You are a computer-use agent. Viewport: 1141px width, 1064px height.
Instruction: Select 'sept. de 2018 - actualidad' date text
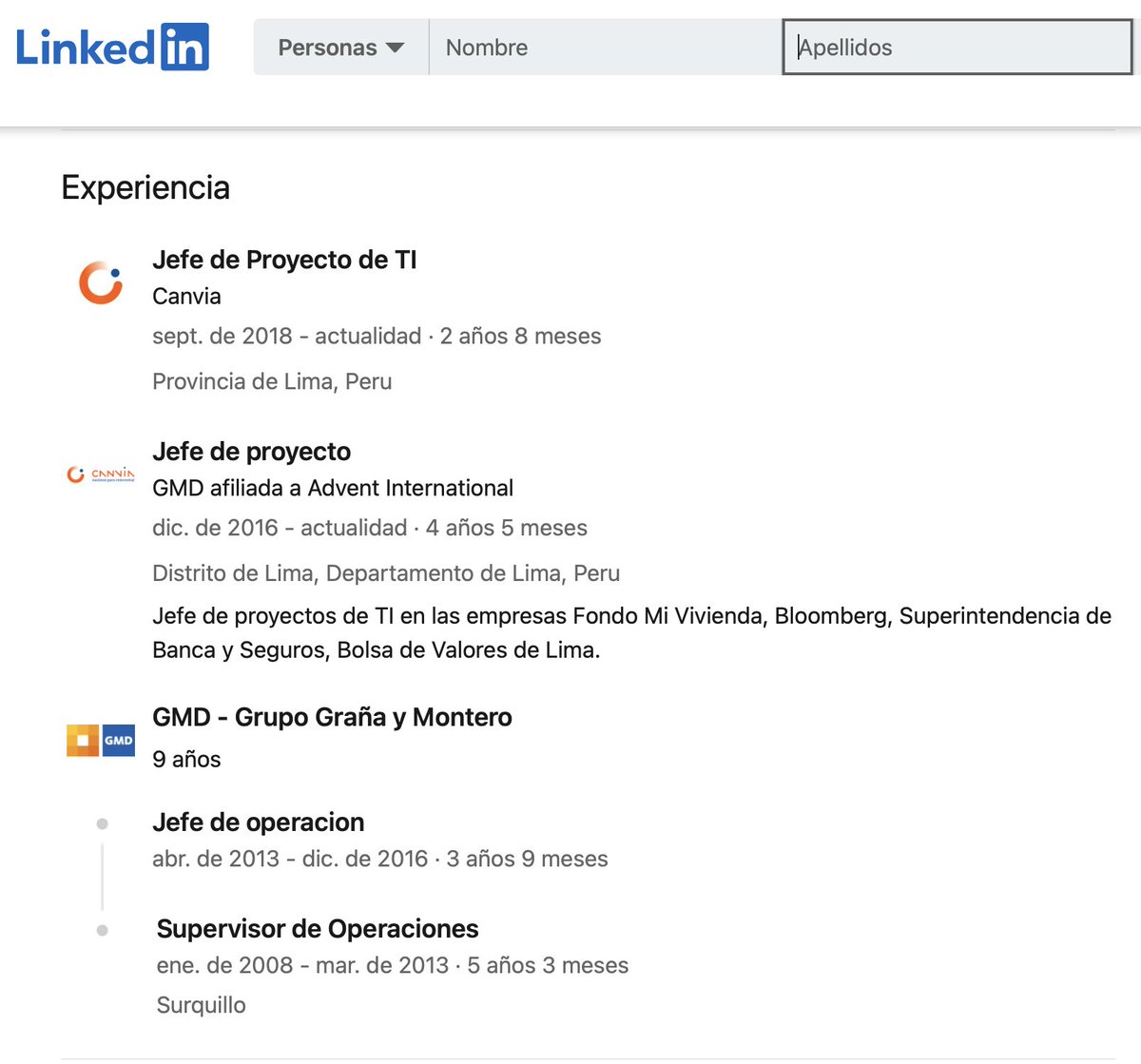[x=286, y=336]
